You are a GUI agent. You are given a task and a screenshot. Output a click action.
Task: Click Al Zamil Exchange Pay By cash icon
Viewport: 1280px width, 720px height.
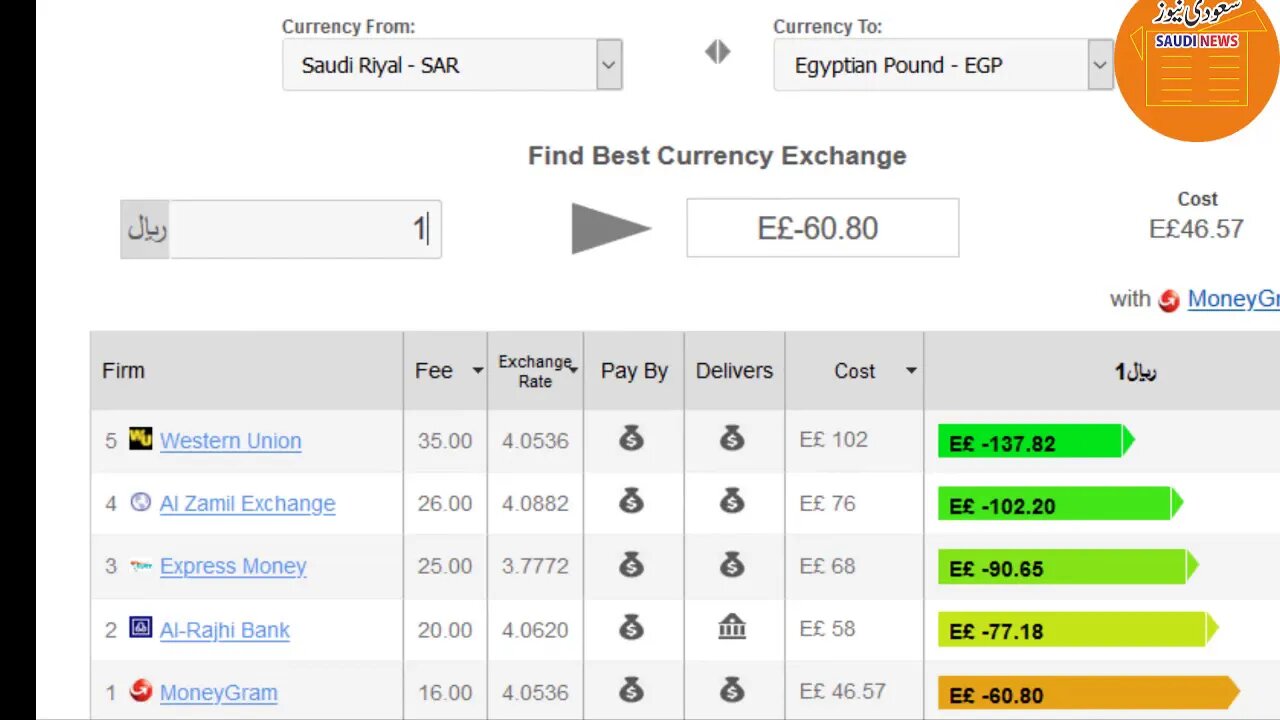(x=631, y=500)
